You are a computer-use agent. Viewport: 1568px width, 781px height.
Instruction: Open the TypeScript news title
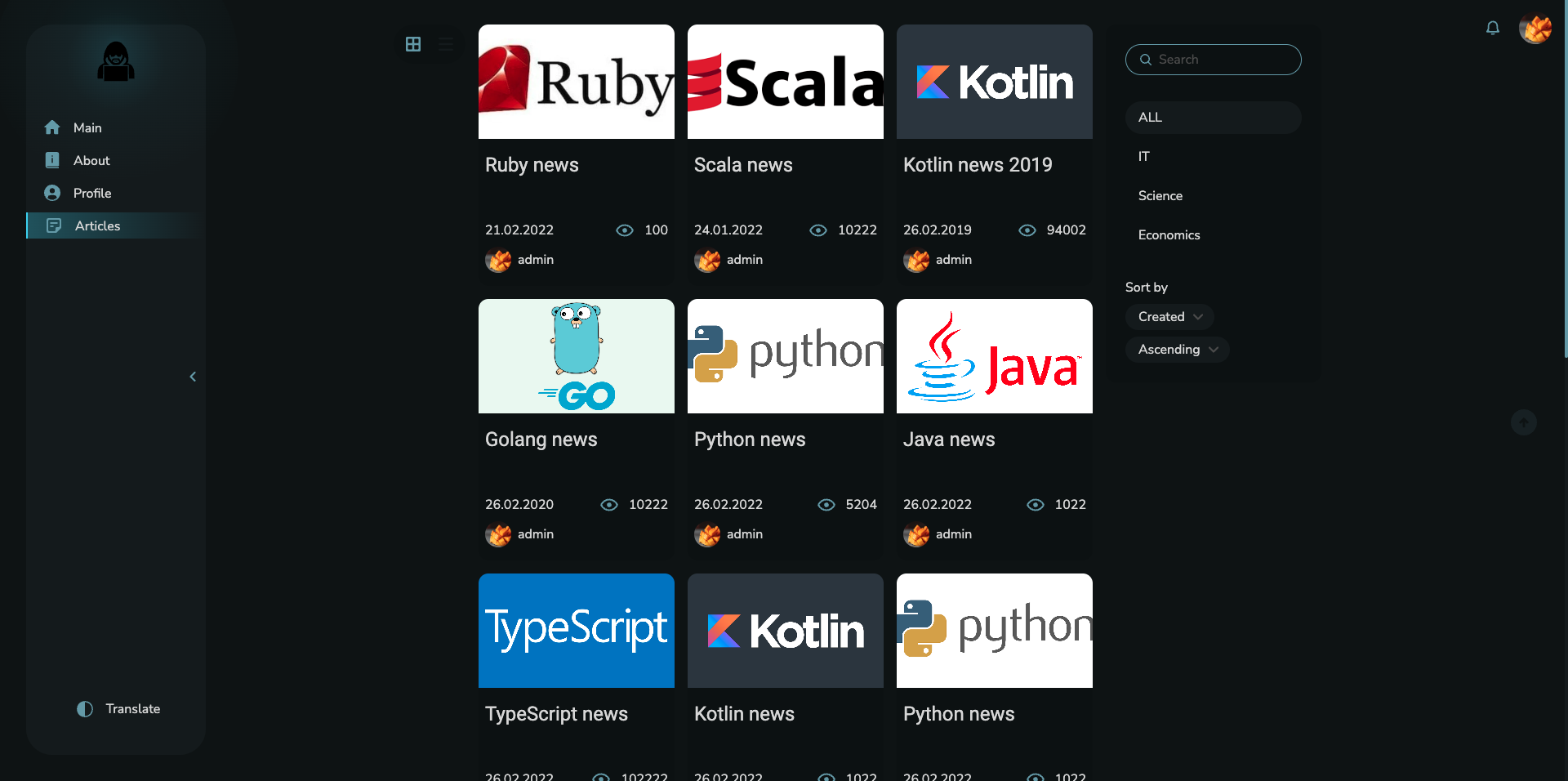(556, 714)
